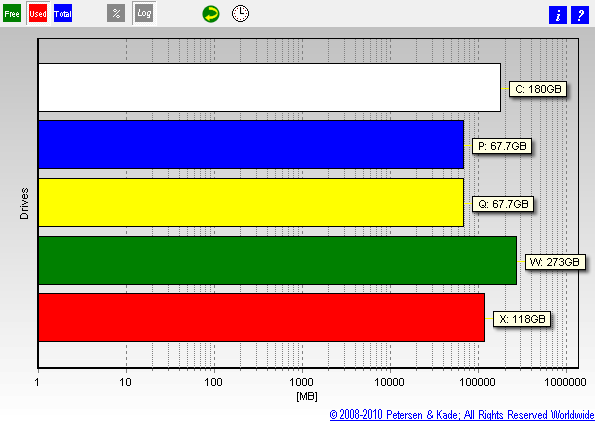This screenshot has width=595, height=422.
Task: Select the Q: 67.7GB label
Action: (503, 204)
